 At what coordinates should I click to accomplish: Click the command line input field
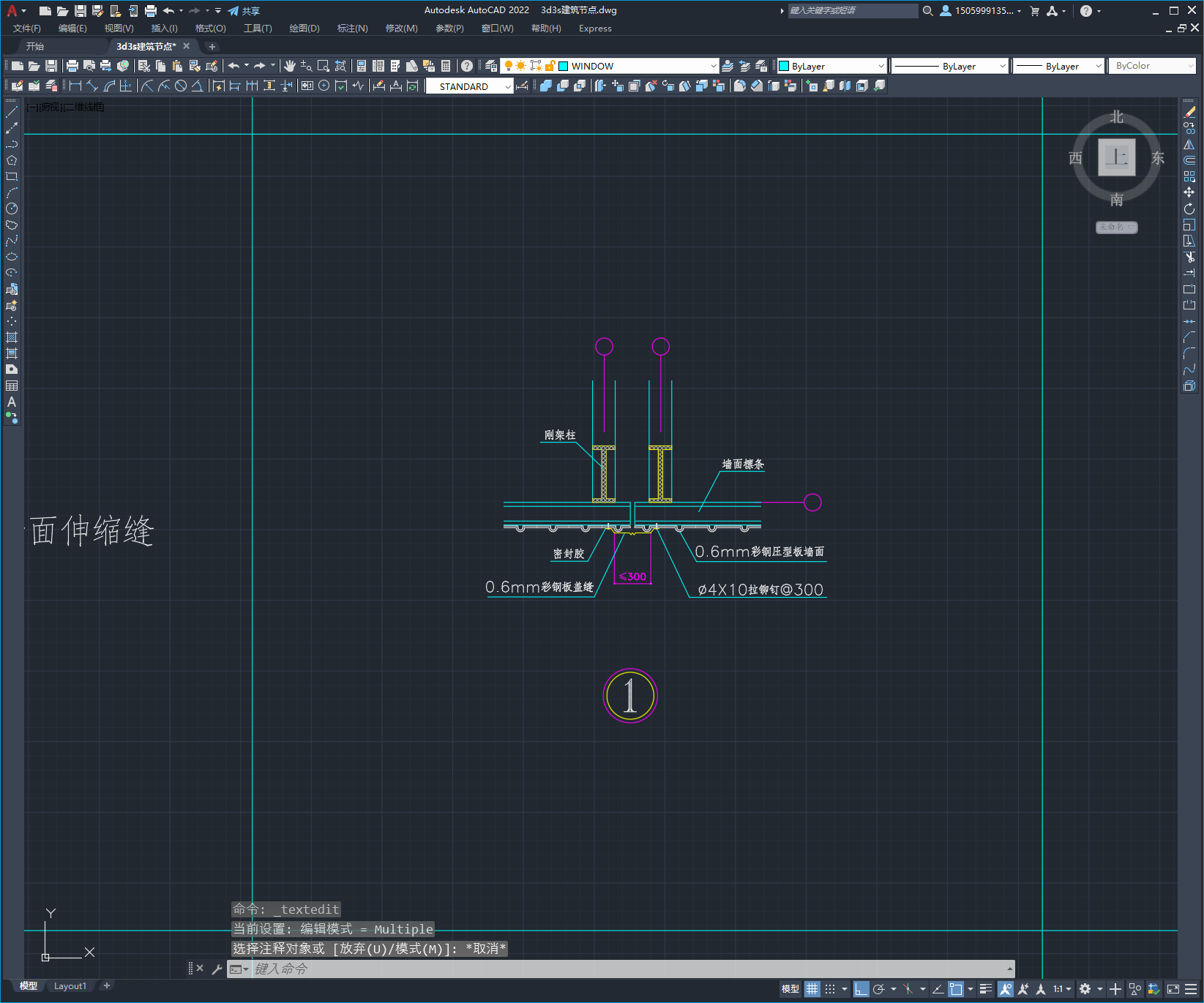629,969
